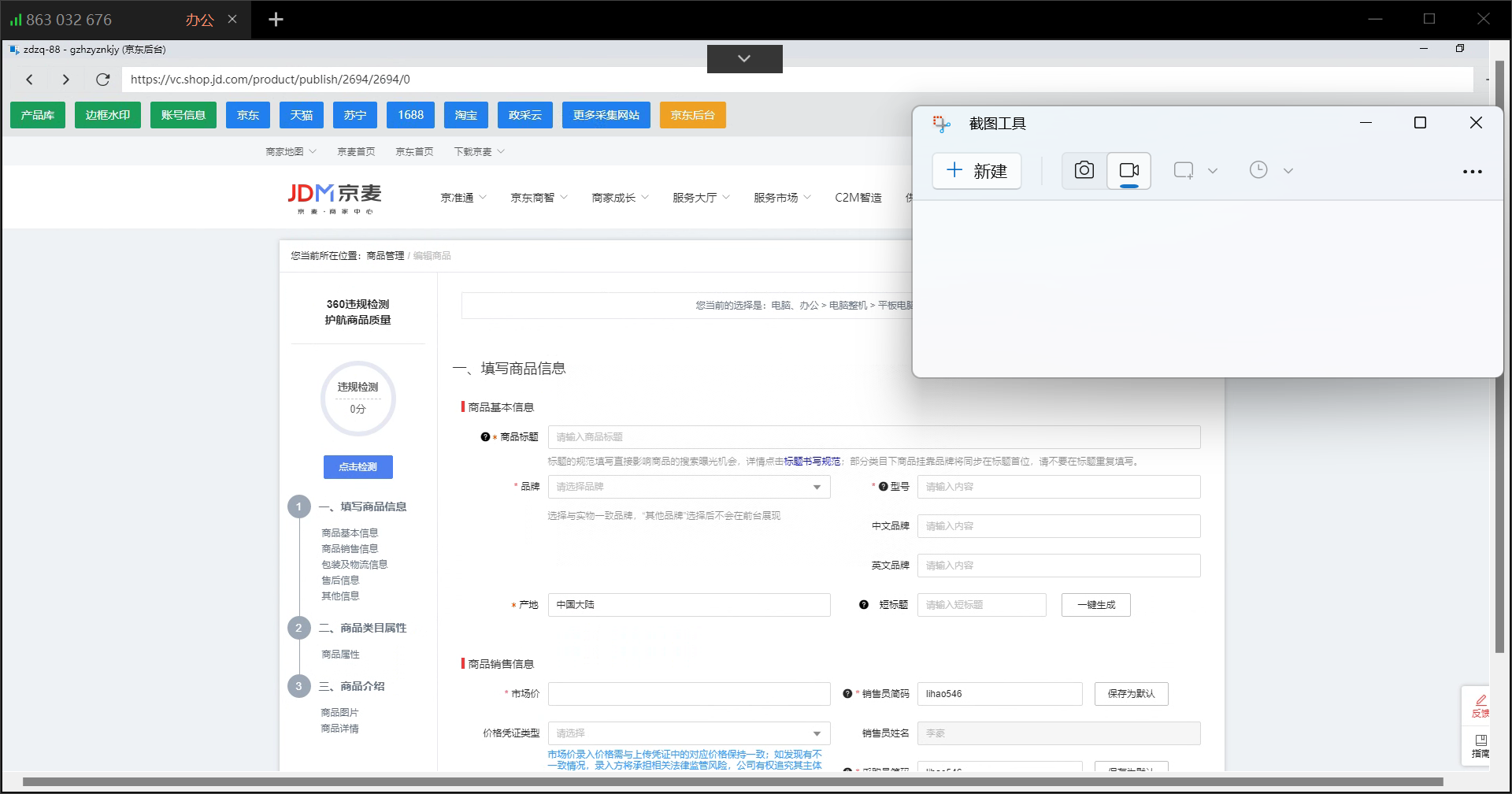
Task: Expand the 价格凭证类型 dropdown
Action: 817,733
